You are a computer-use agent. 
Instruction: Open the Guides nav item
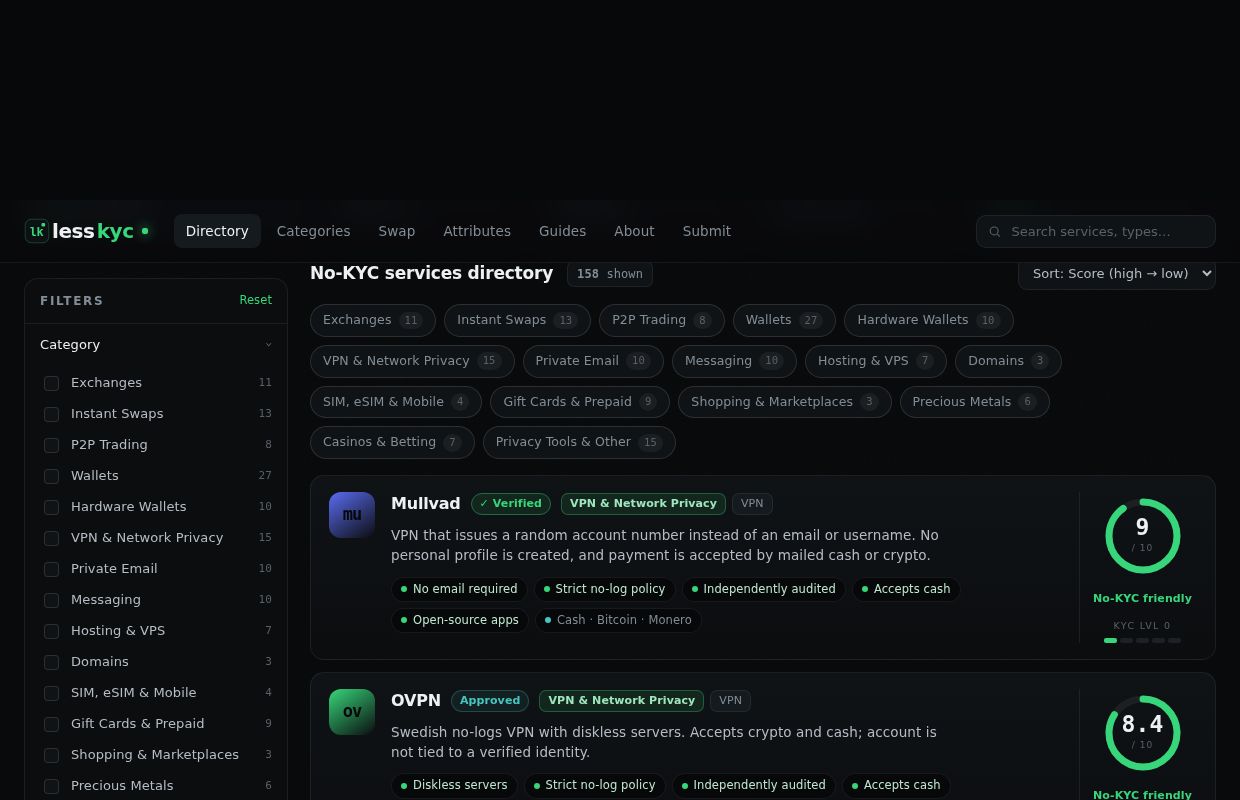(562, 231)
